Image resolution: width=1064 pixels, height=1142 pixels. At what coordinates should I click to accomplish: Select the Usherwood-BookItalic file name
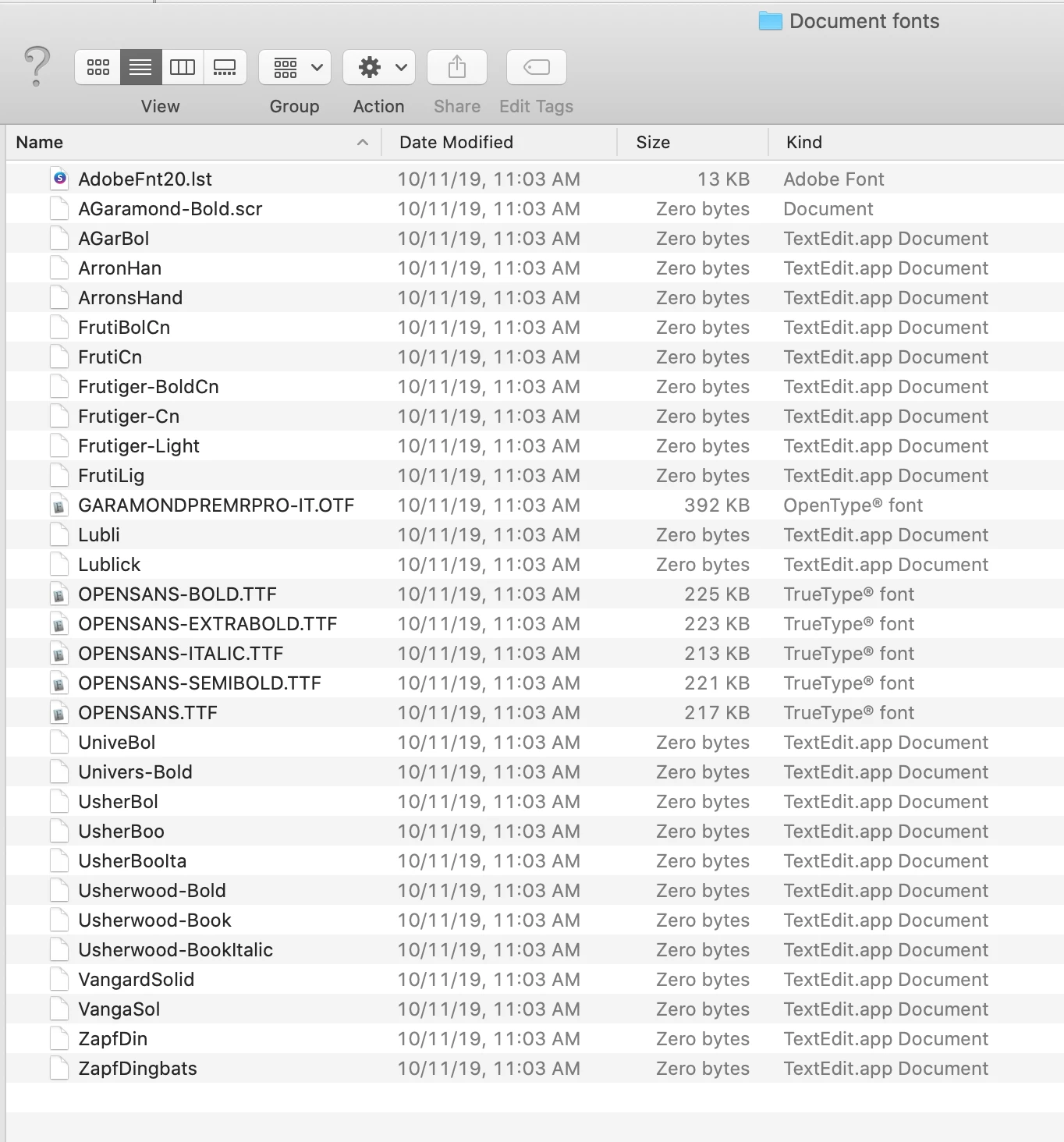coord(176,949)
